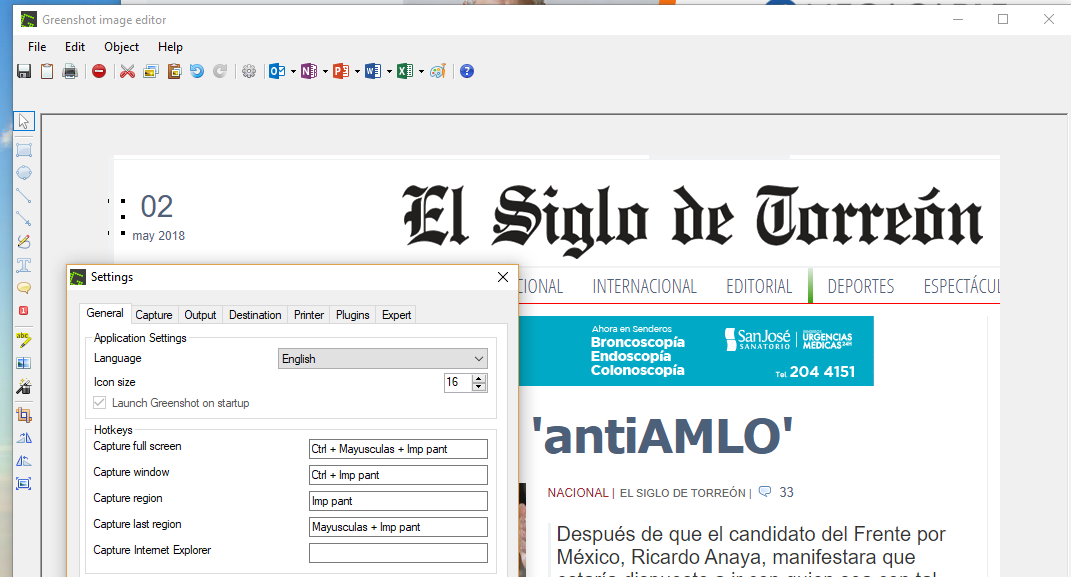The height and width of the screenshot is (577, 1071).
Task: Send image to OneNote
Action: (309, 71)
